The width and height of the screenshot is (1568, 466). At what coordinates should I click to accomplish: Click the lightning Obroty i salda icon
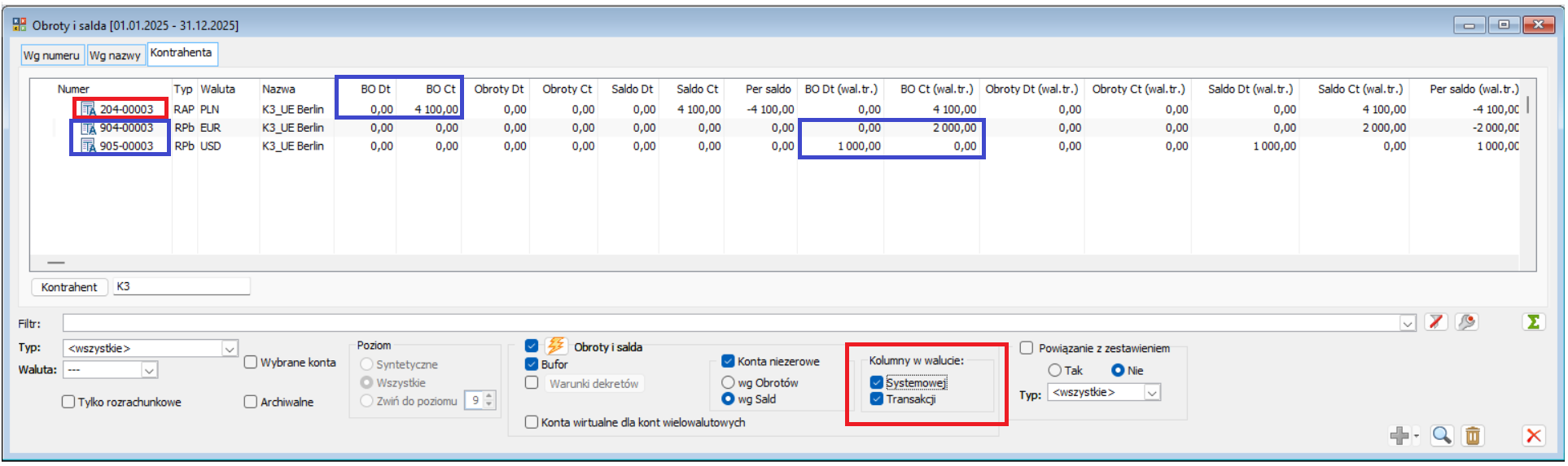tap(556, 346)
